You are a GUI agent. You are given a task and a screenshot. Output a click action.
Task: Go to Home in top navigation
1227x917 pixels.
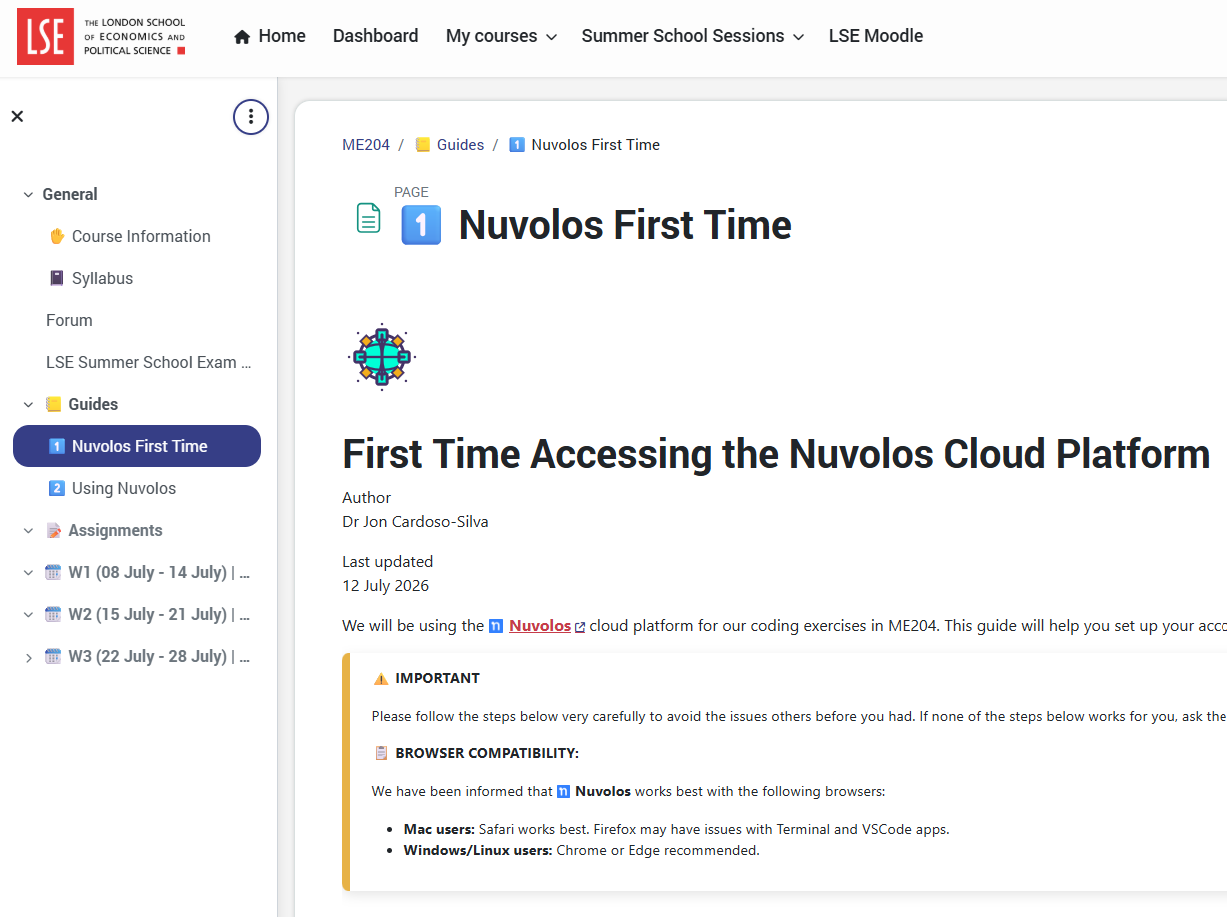[270, 36]
